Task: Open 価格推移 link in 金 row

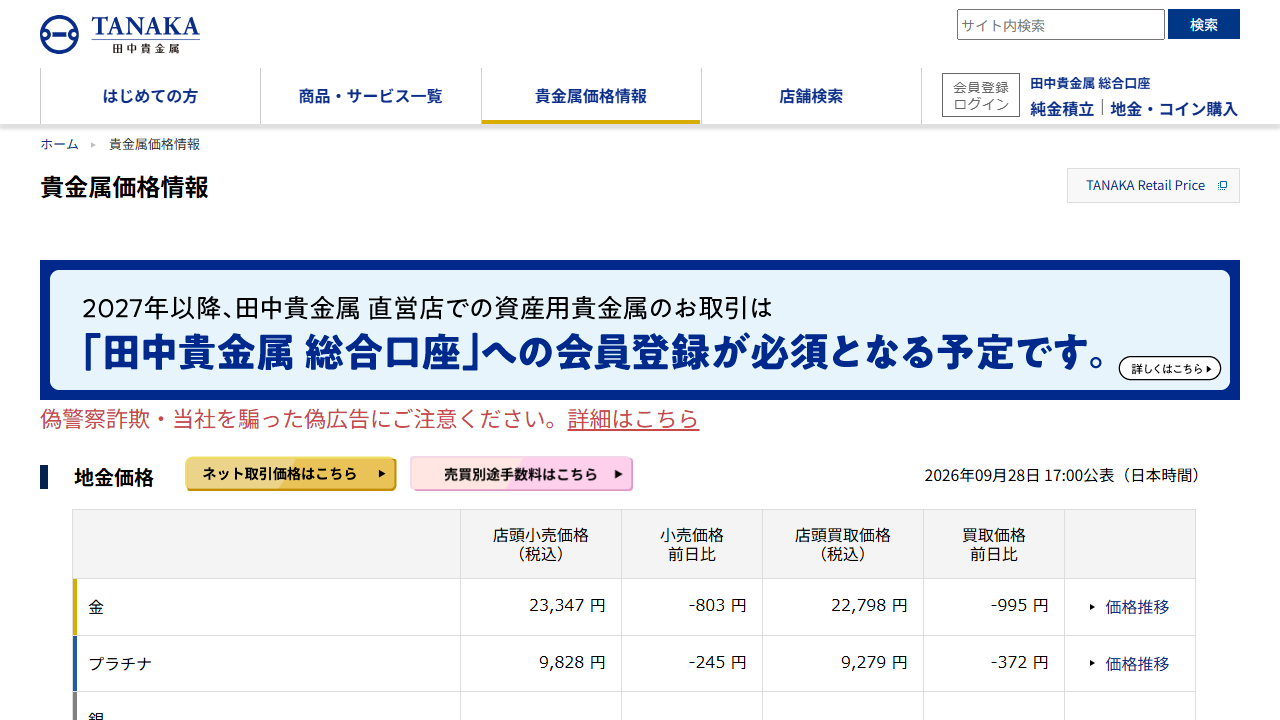Action: [1137, 607]
